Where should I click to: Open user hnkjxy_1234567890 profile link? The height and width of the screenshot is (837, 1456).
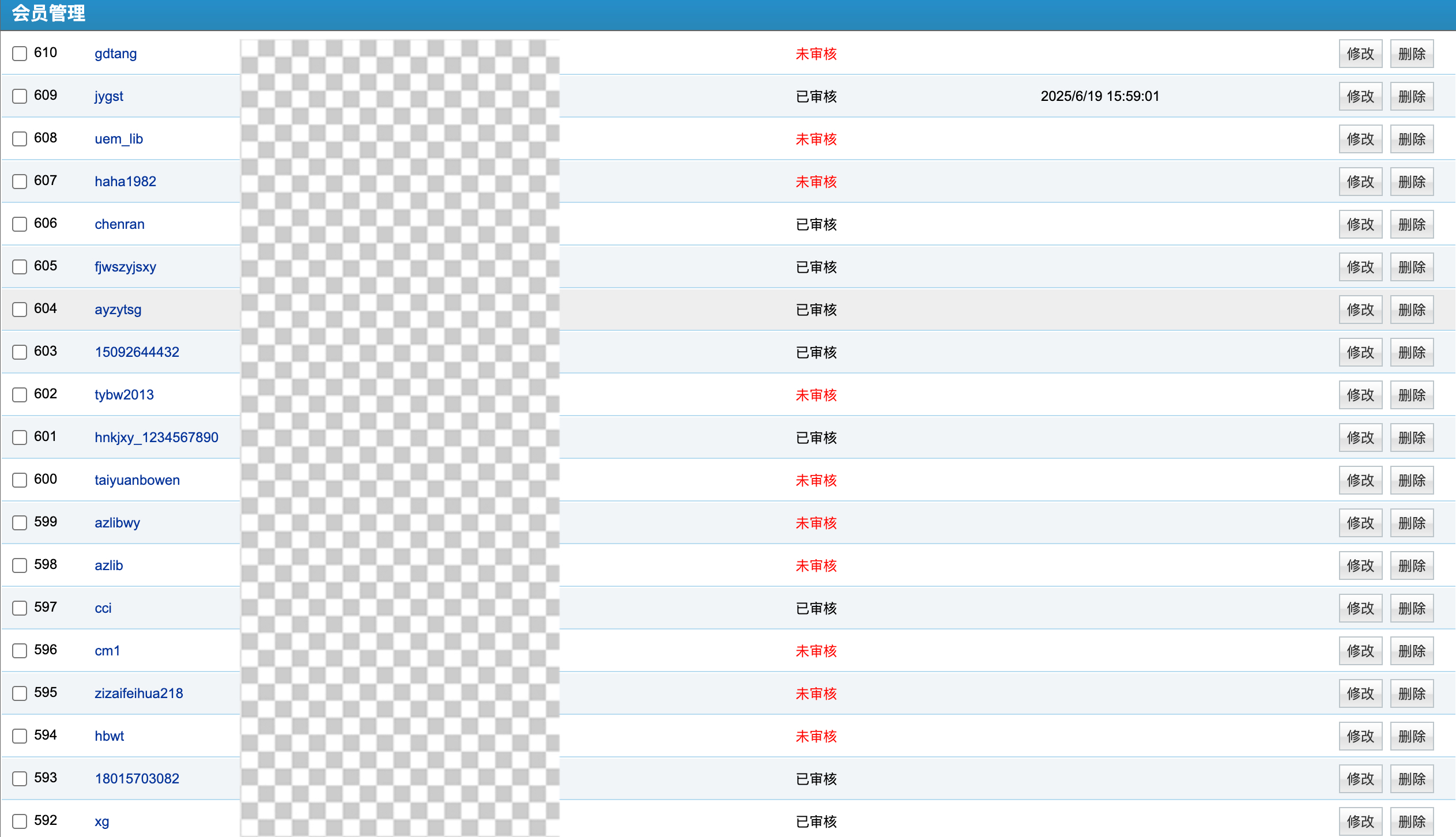click(x=156, y=438)
